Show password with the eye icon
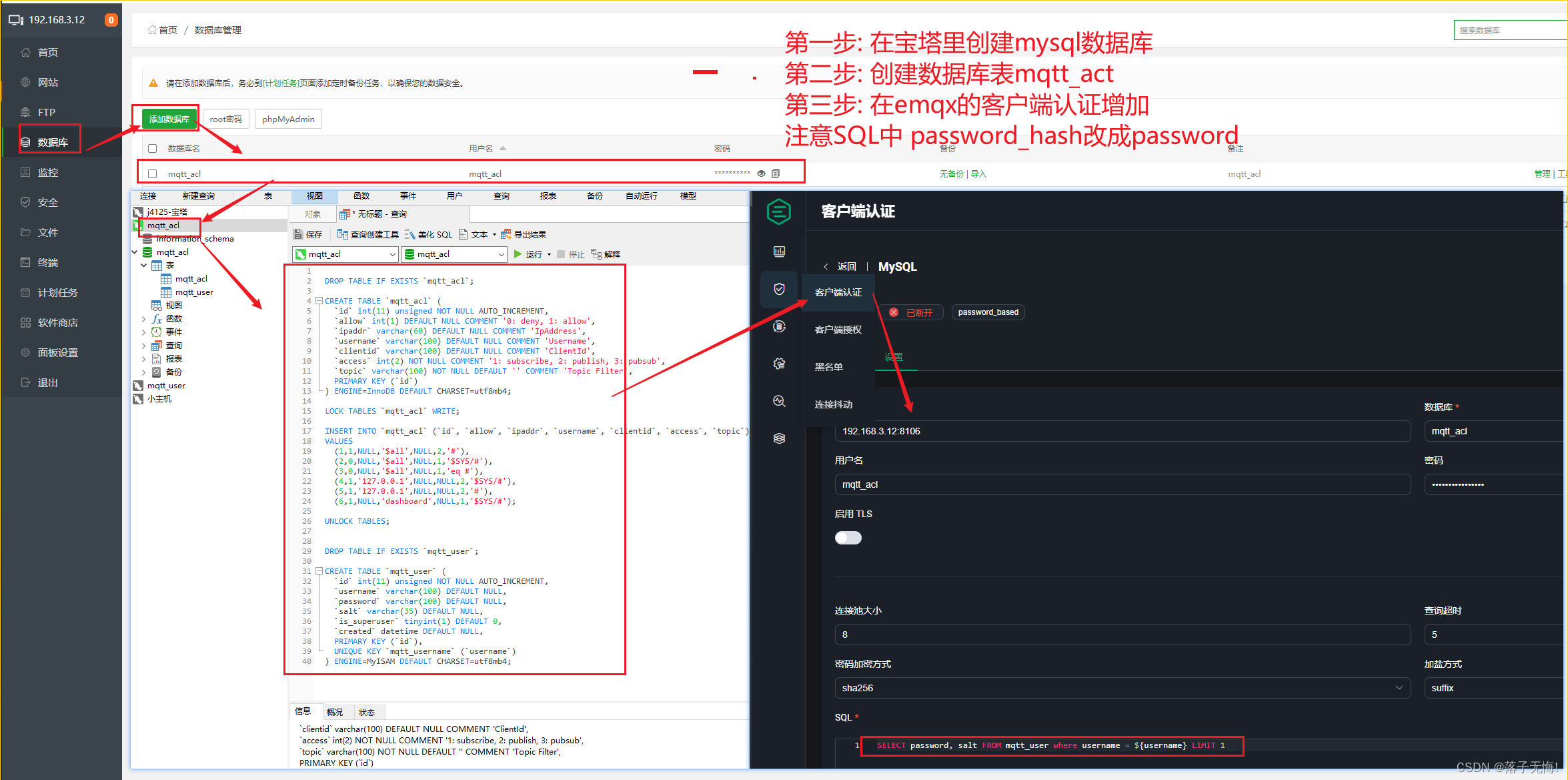The width and height of the screenshot is (1568, 780). [x=761, y=173]
